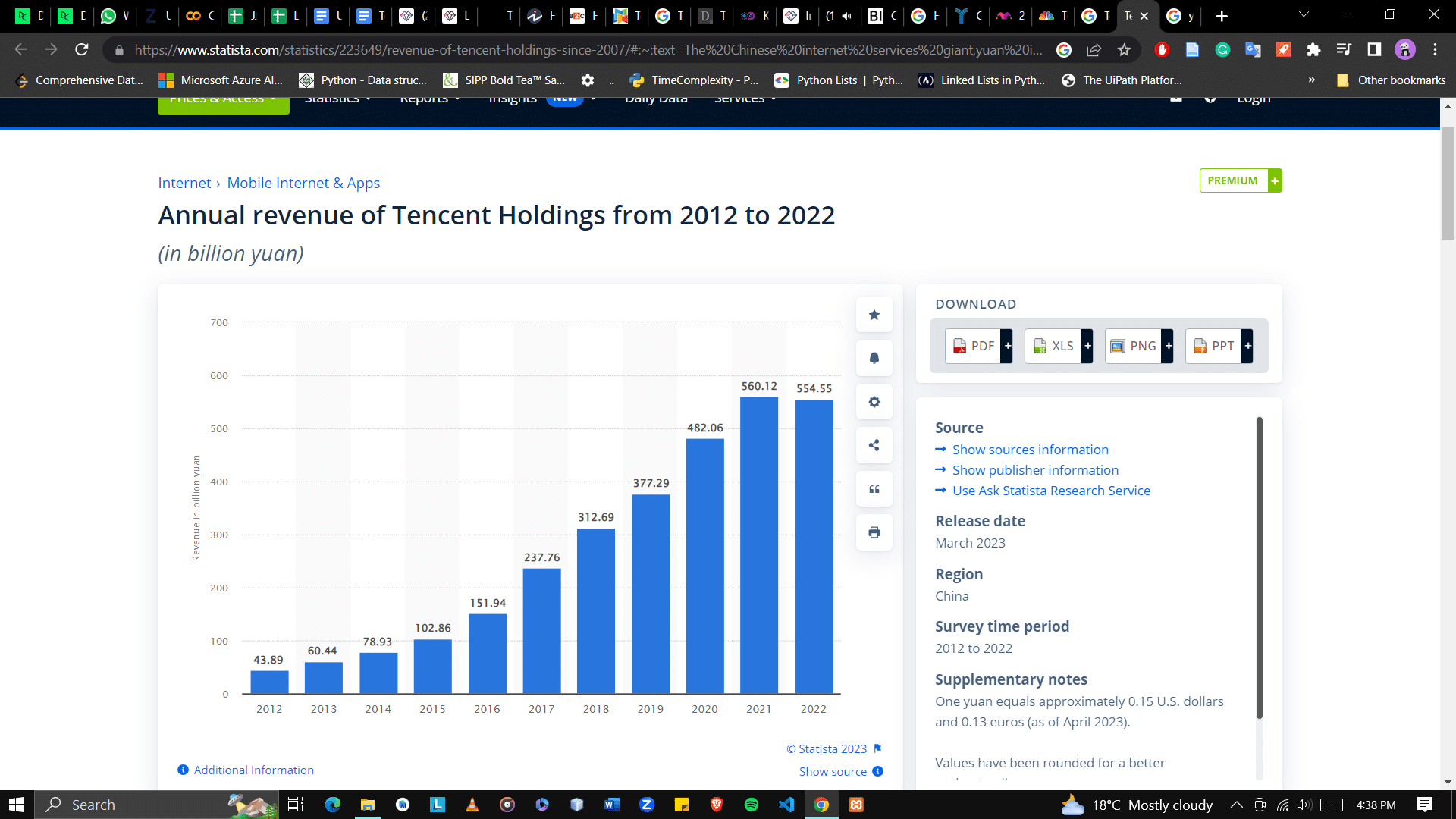The image size is (1456, 819).
Task: Click the 2021 bar in chart
Action: (759, 544)
